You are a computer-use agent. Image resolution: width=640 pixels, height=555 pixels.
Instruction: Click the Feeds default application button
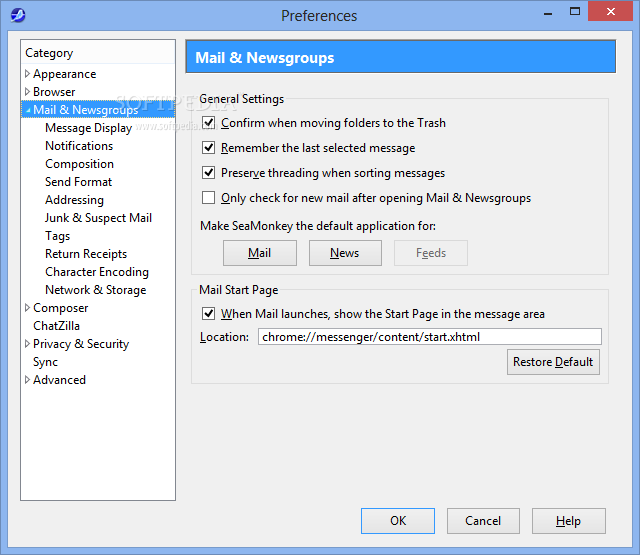[x=431, y=253]
